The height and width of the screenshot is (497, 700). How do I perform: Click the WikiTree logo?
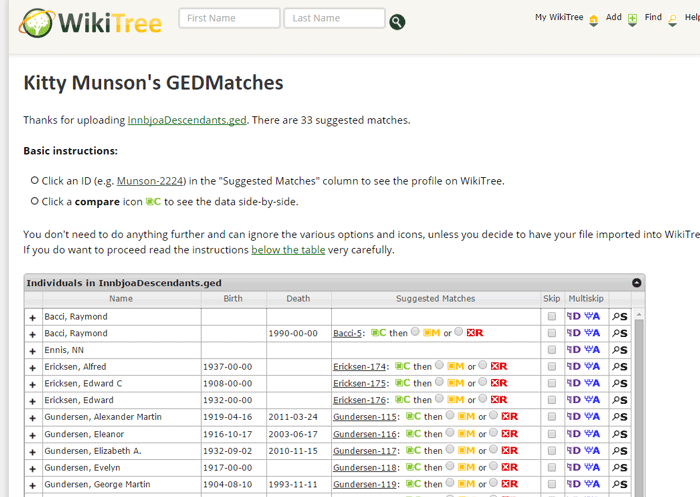tap(90, 22)
